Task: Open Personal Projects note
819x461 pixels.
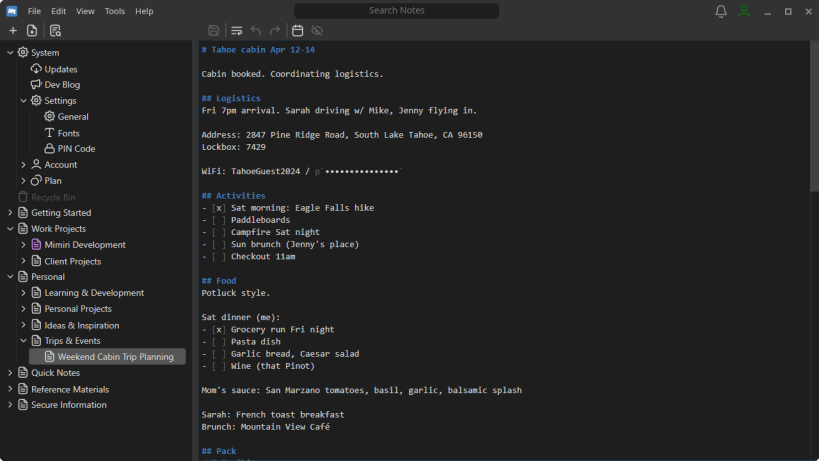Action: (78, 309)
